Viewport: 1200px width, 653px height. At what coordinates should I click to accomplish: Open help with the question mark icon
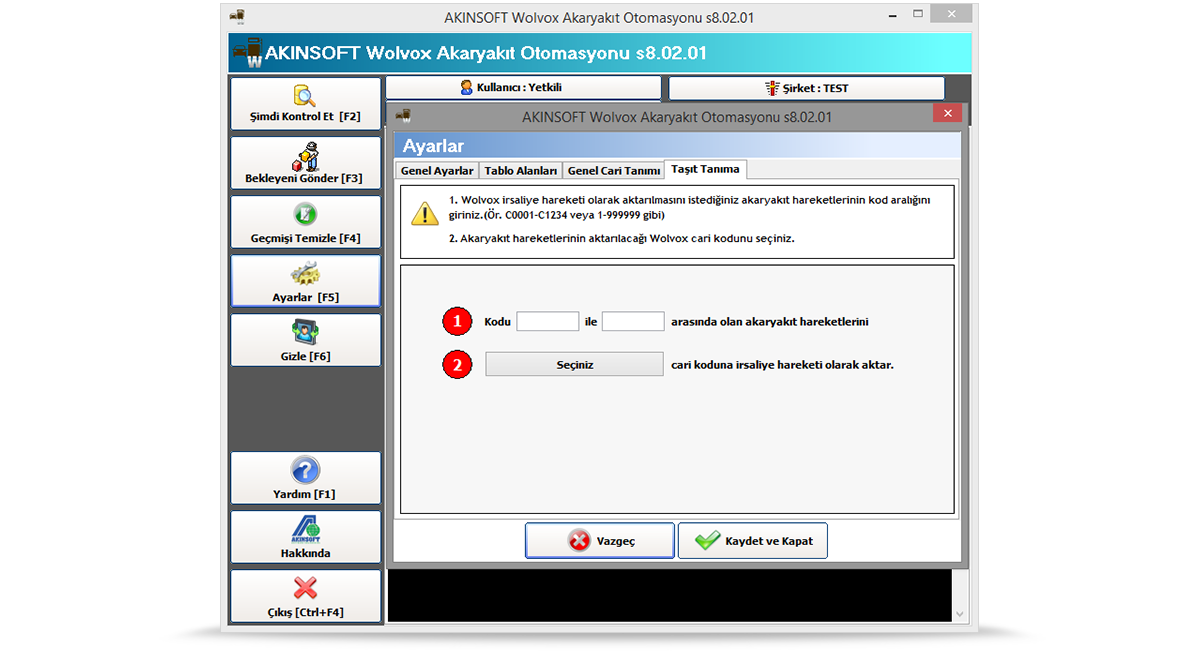click(x=304, y=470)
